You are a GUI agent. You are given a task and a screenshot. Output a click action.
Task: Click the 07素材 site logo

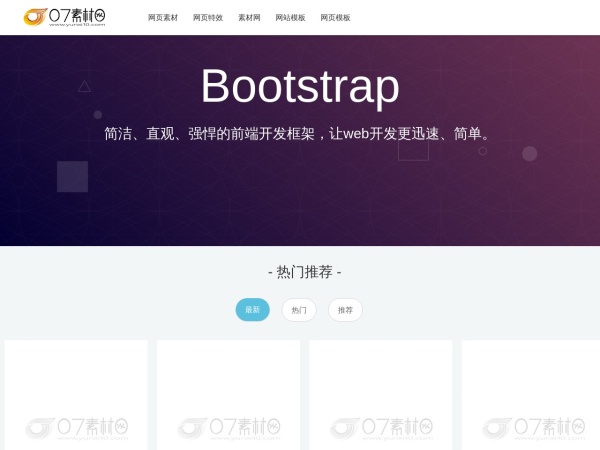(x=64, y=17)
